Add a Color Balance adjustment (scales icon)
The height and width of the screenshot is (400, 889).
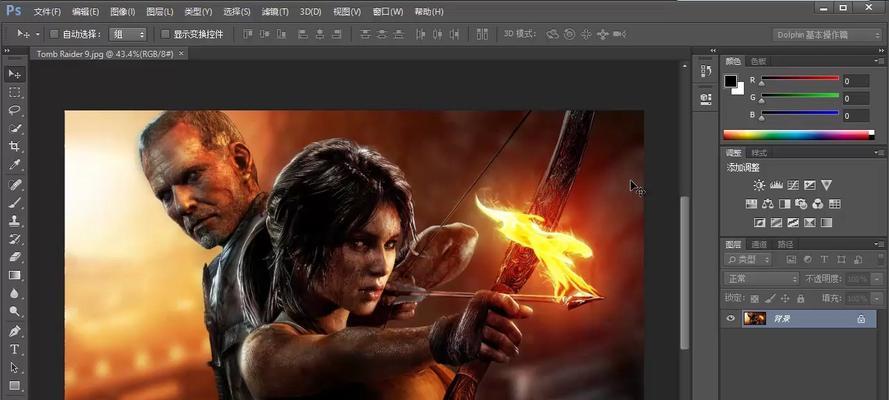click(x=768, y=204)
